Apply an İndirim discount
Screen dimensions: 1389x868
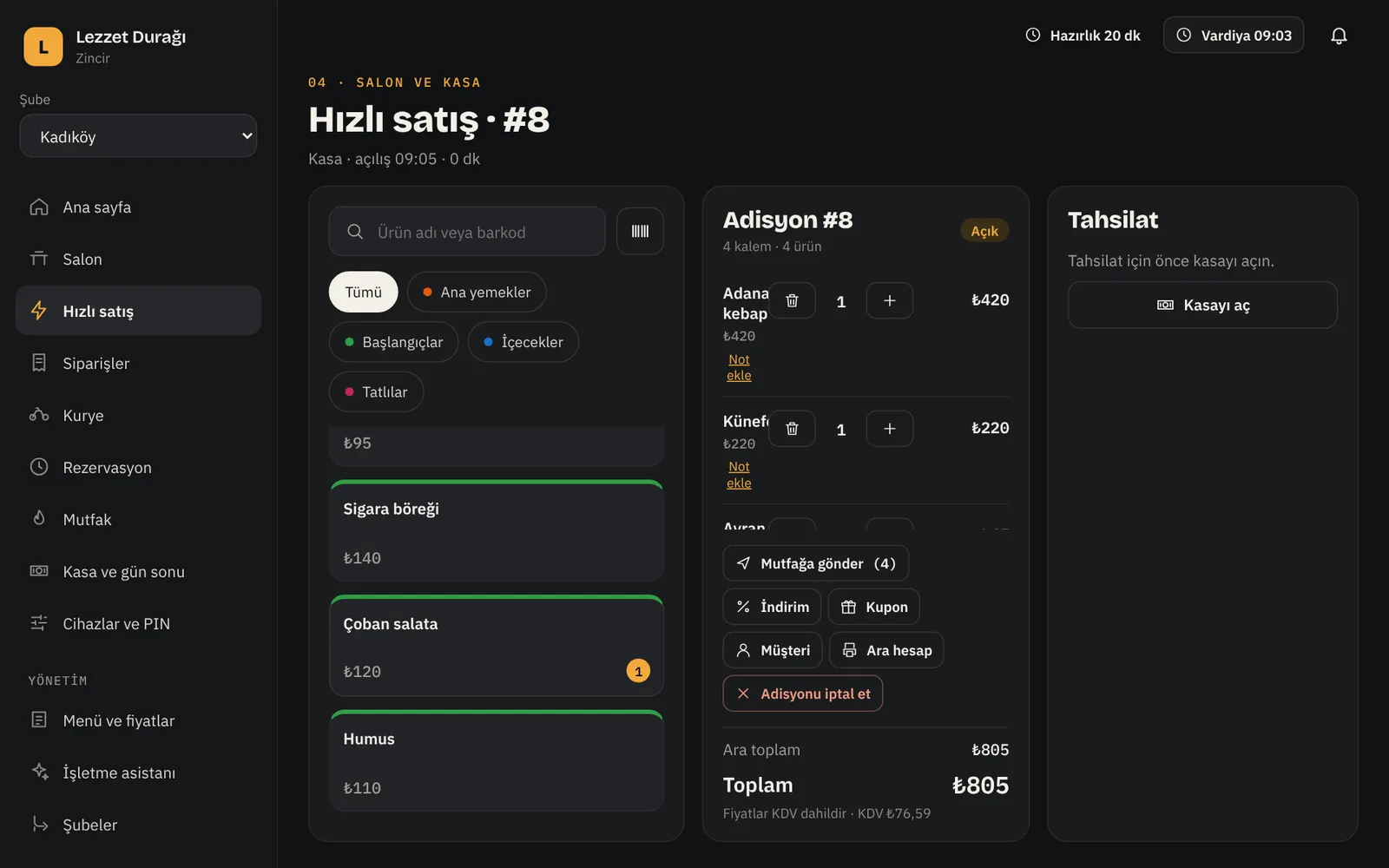tap(772, 607)
